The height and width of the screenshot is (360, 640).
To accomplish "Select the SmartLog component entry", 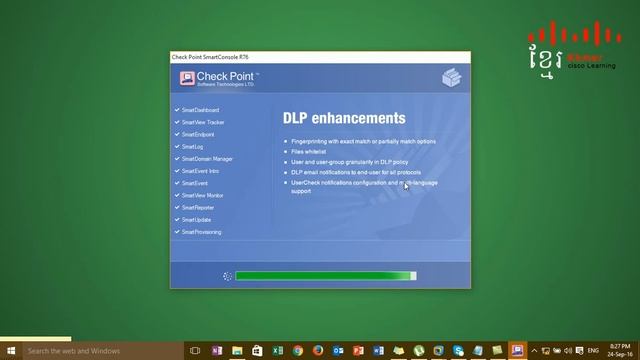I will point(192,147).
